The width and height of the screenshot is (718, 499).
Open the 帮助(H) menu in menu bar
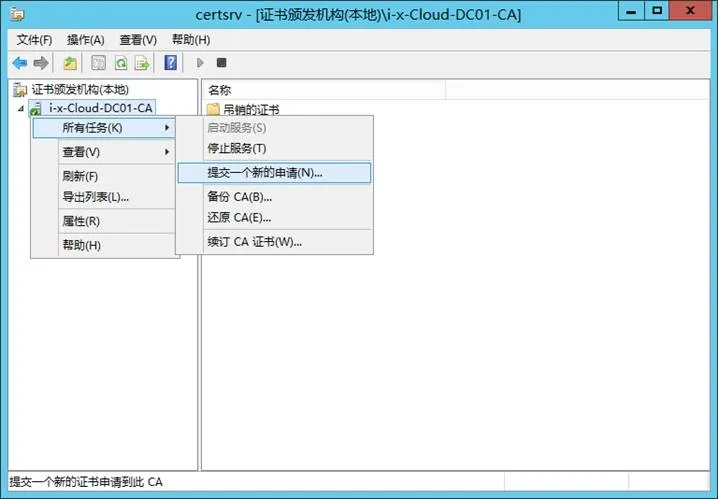191,40
